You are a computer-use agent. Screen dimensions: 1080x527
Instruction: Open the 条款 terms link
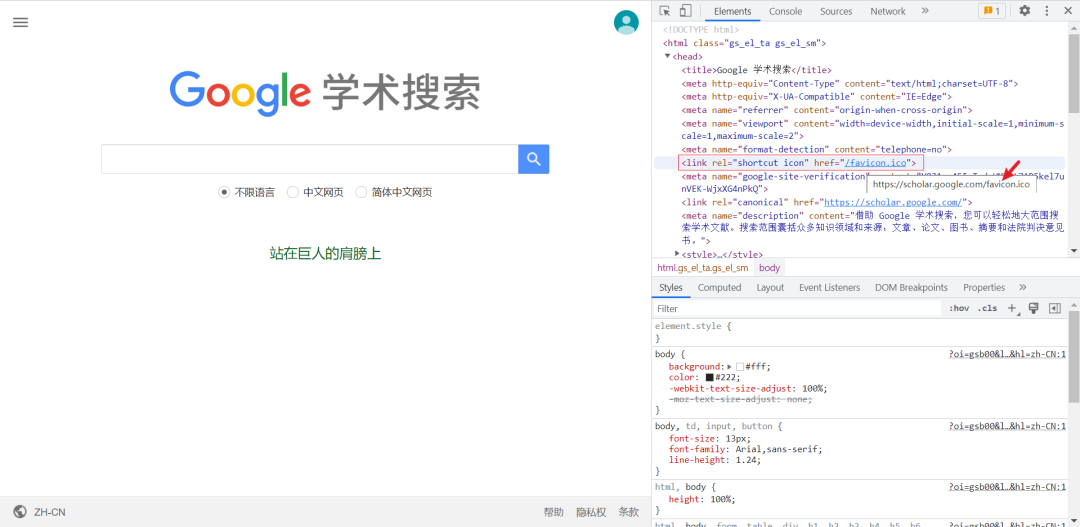pos(628,512)
